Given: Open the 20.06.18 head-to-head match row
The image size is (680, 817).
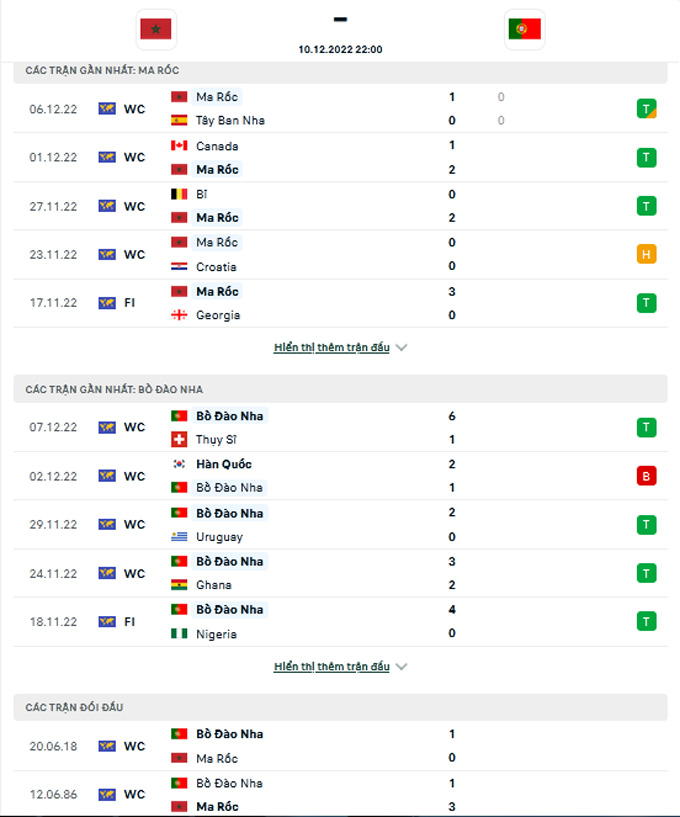Looking at the screenshot, I should (340, 746).
